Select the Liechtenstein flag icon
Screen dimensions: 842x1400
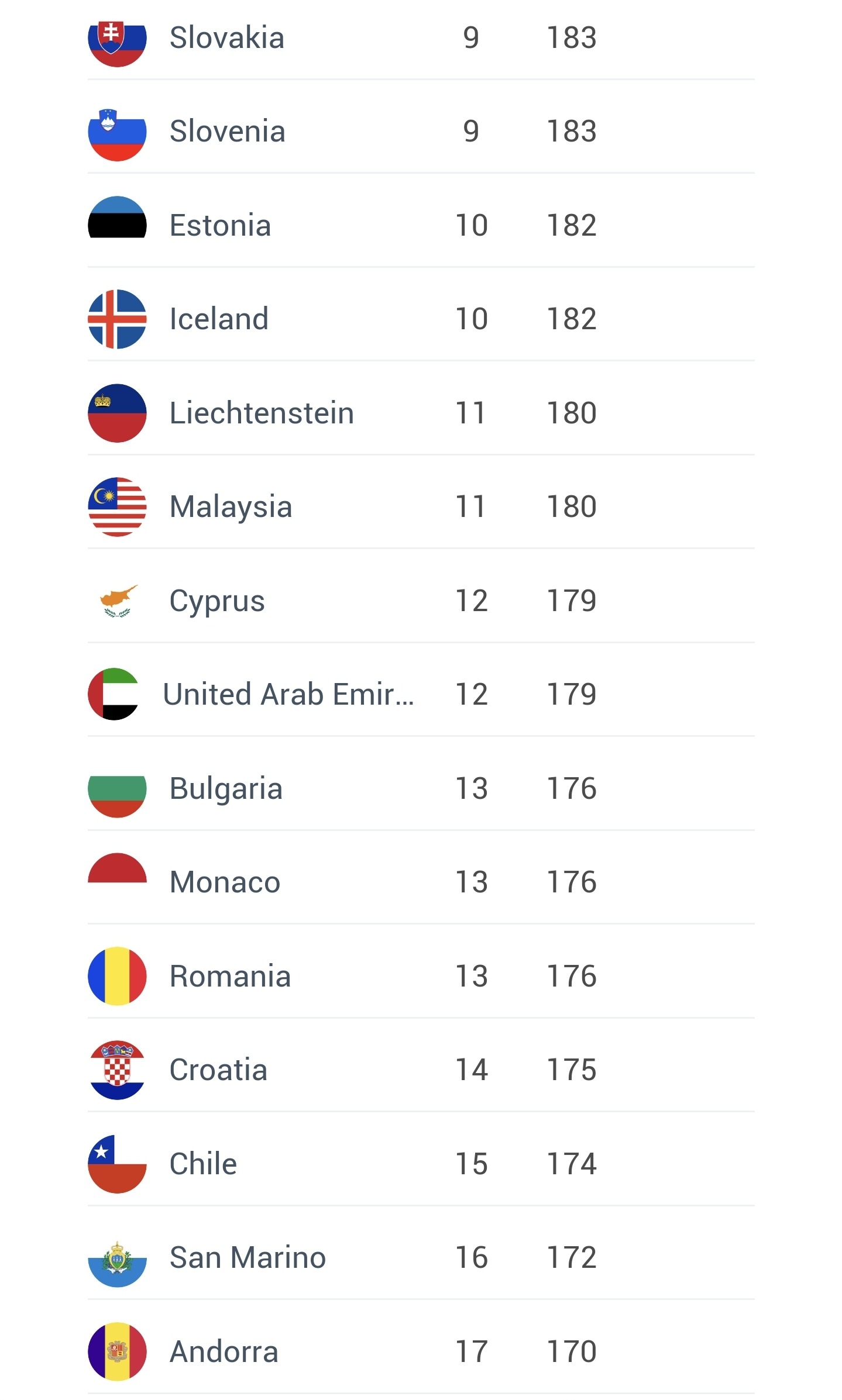pos(117,413)
